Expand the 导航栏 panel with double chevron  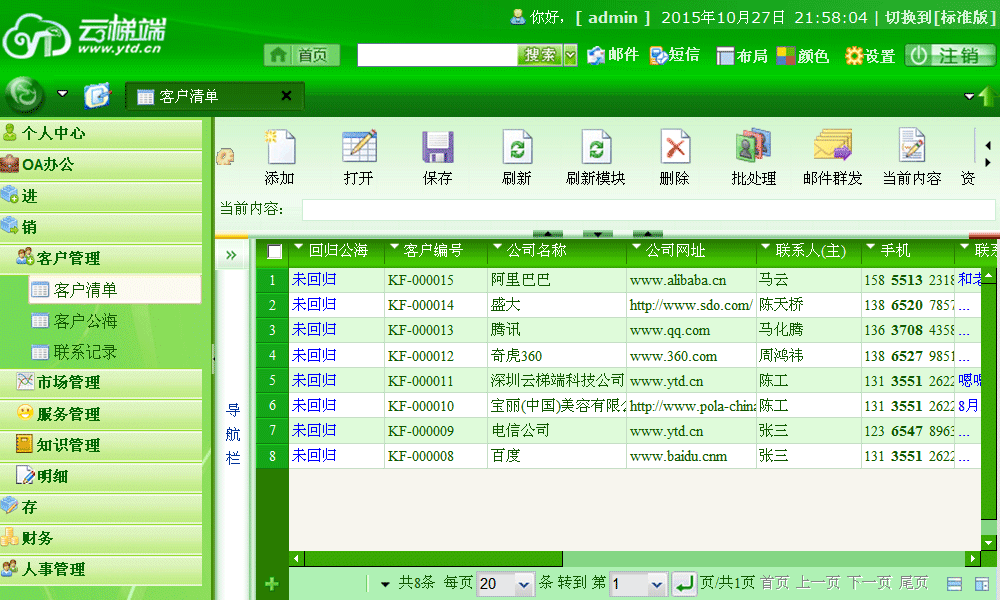coord(231,256)
